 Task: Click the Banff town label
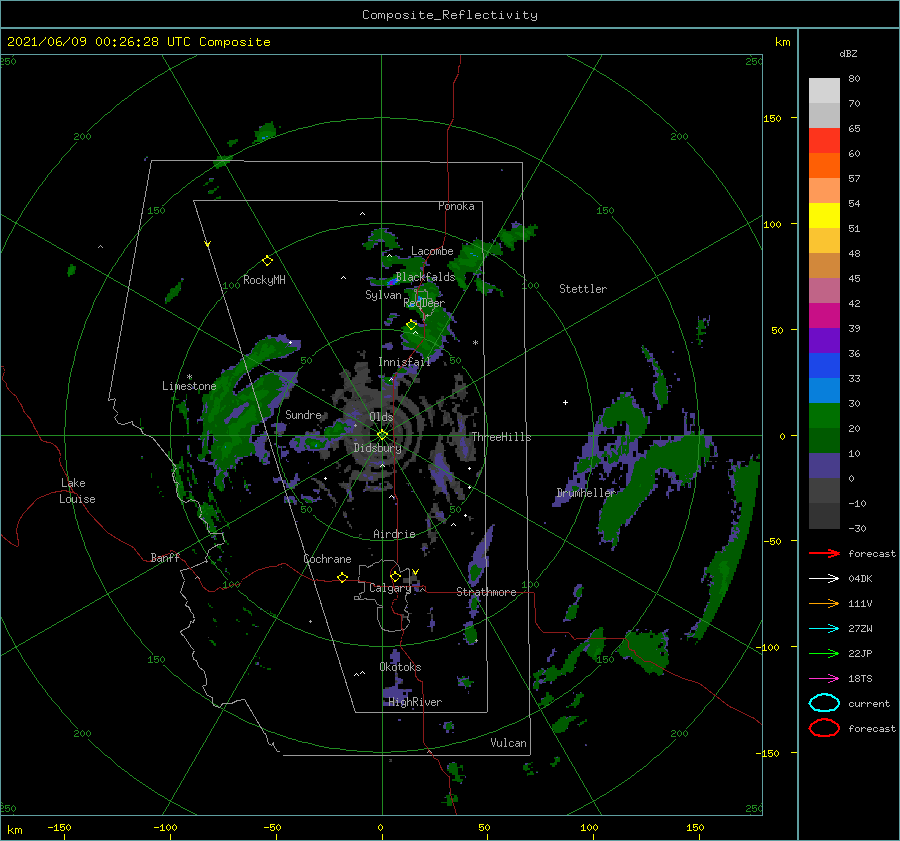point(165,558)
